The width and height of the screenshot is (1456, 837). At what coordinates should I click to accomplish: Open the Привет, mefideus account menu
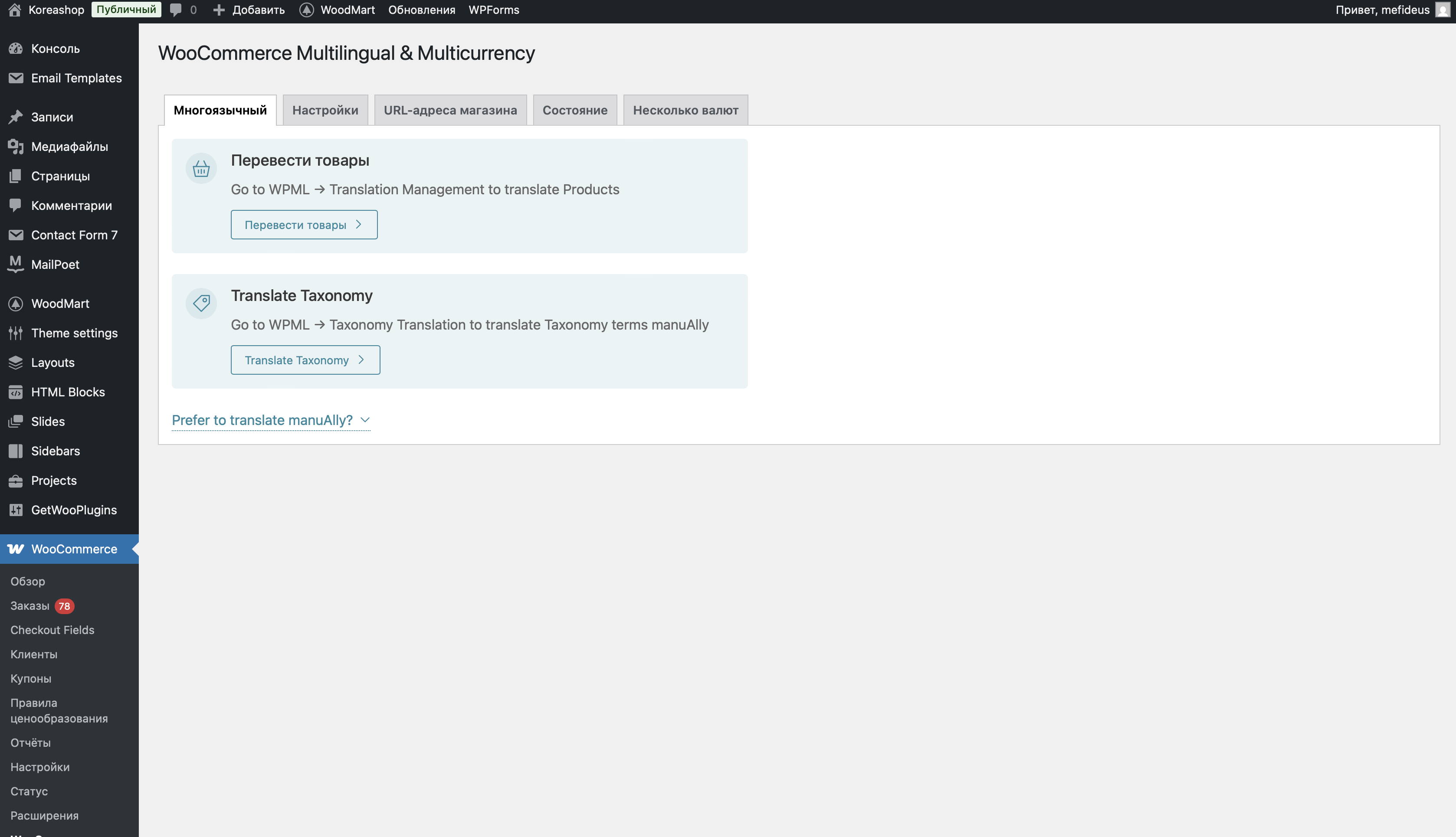(1382, 10)
